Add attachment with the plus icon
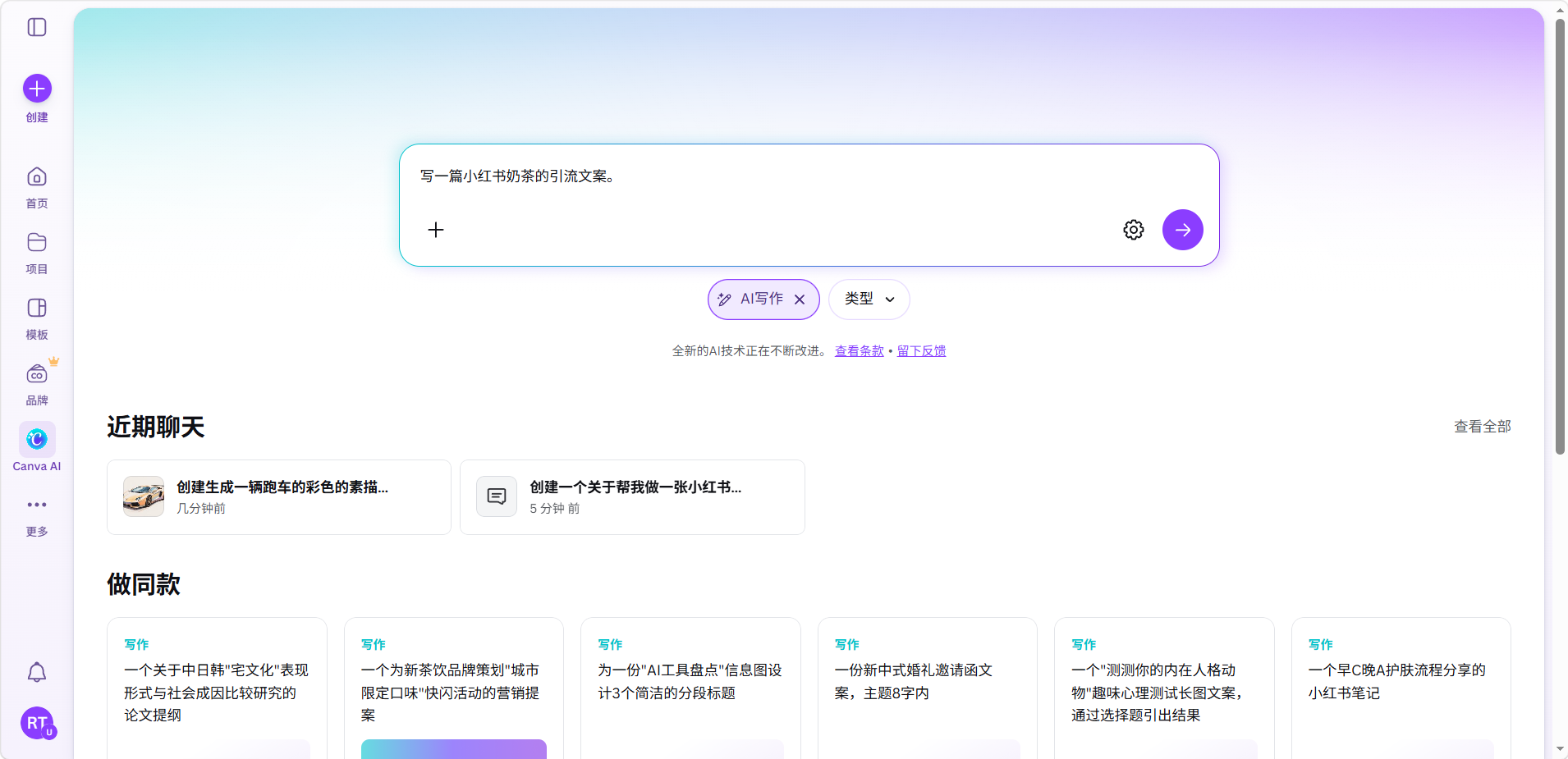 (436, 230)
